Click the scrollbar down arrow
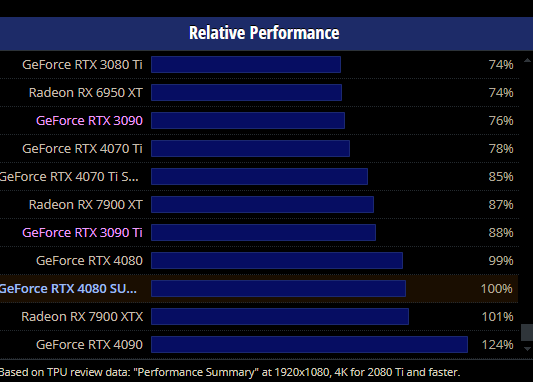 click(527, 348)
